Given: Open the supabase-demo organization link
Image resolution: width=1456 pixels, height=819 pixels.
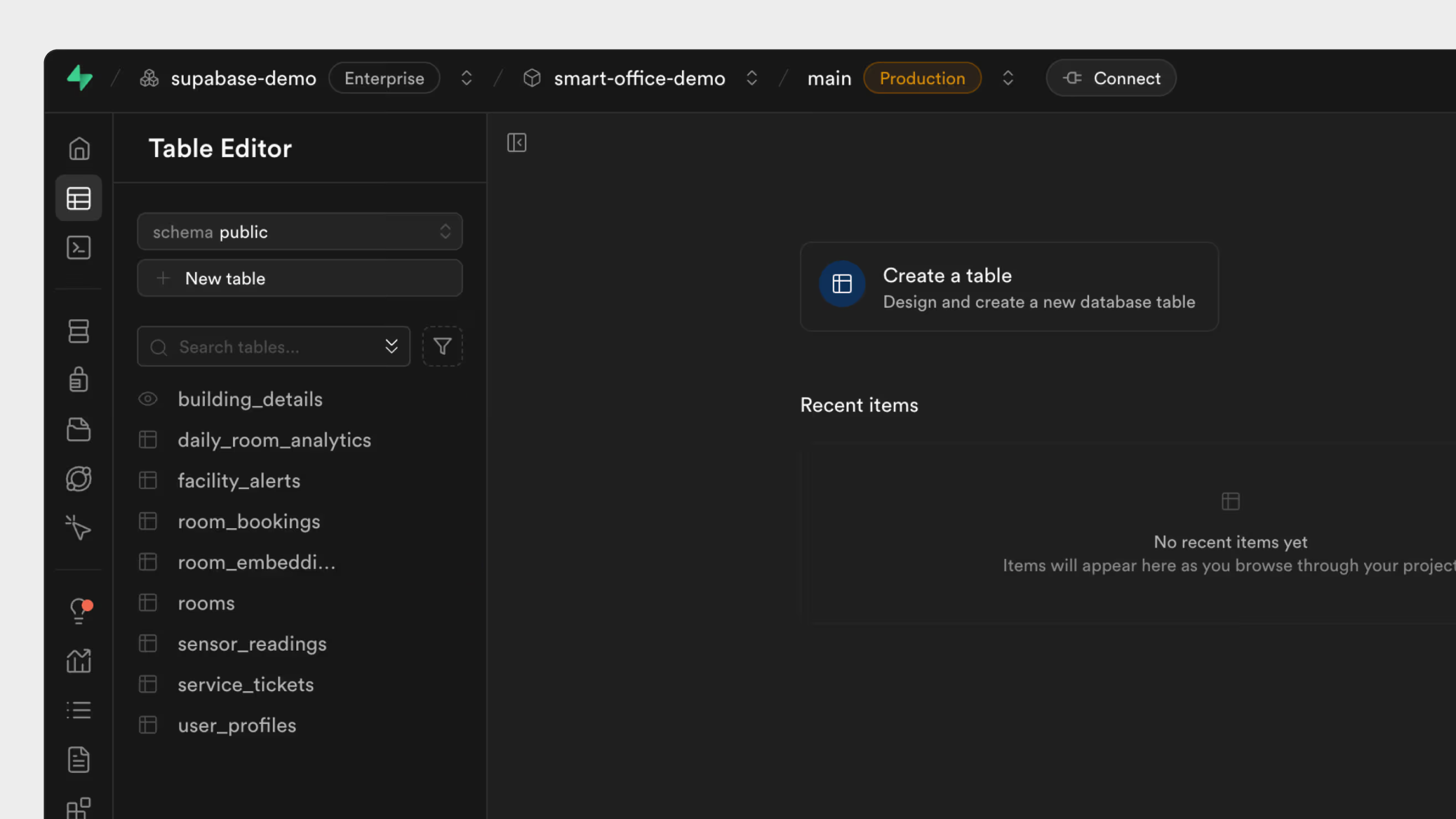Looking at the screenshot, I should coord(243,78).
